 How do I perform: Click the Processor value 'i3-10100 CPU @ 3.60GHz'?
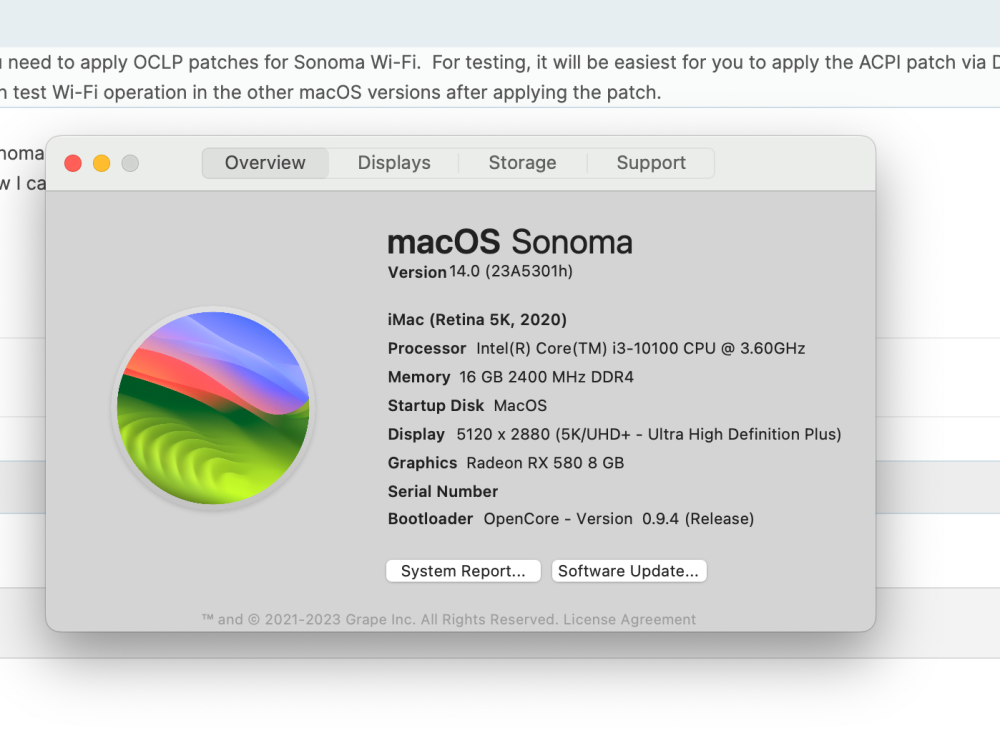(x=709, y=348)
